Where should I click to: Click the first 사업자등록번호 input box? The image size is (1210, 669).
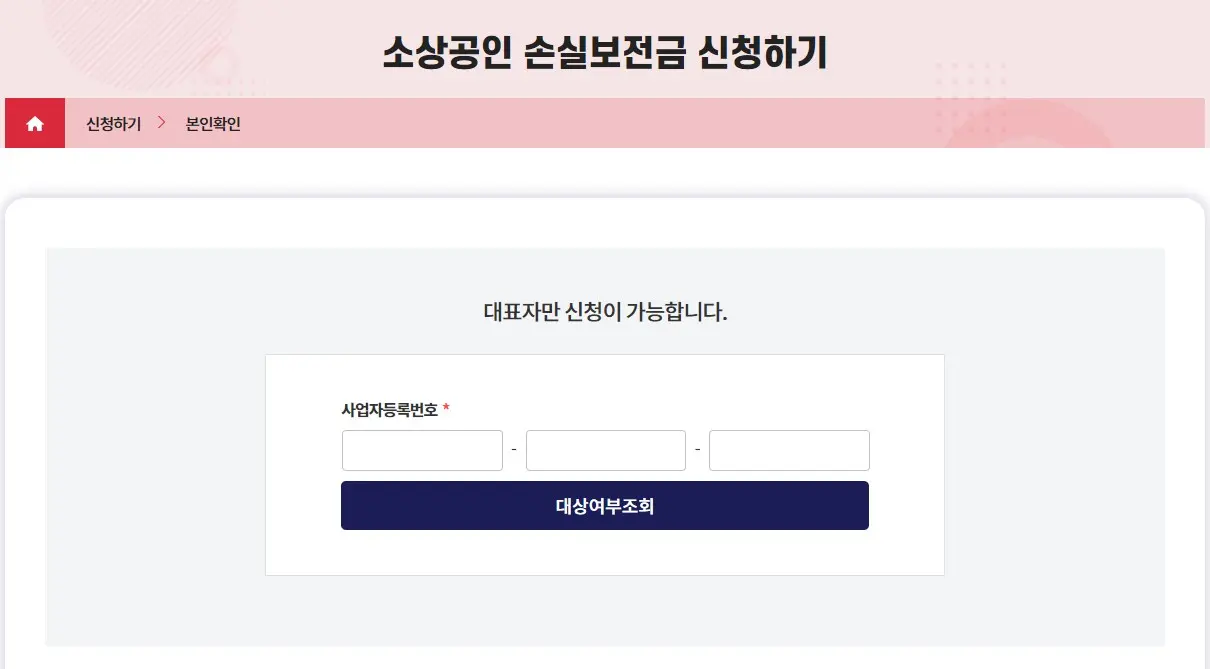click(x=421, y=450)
